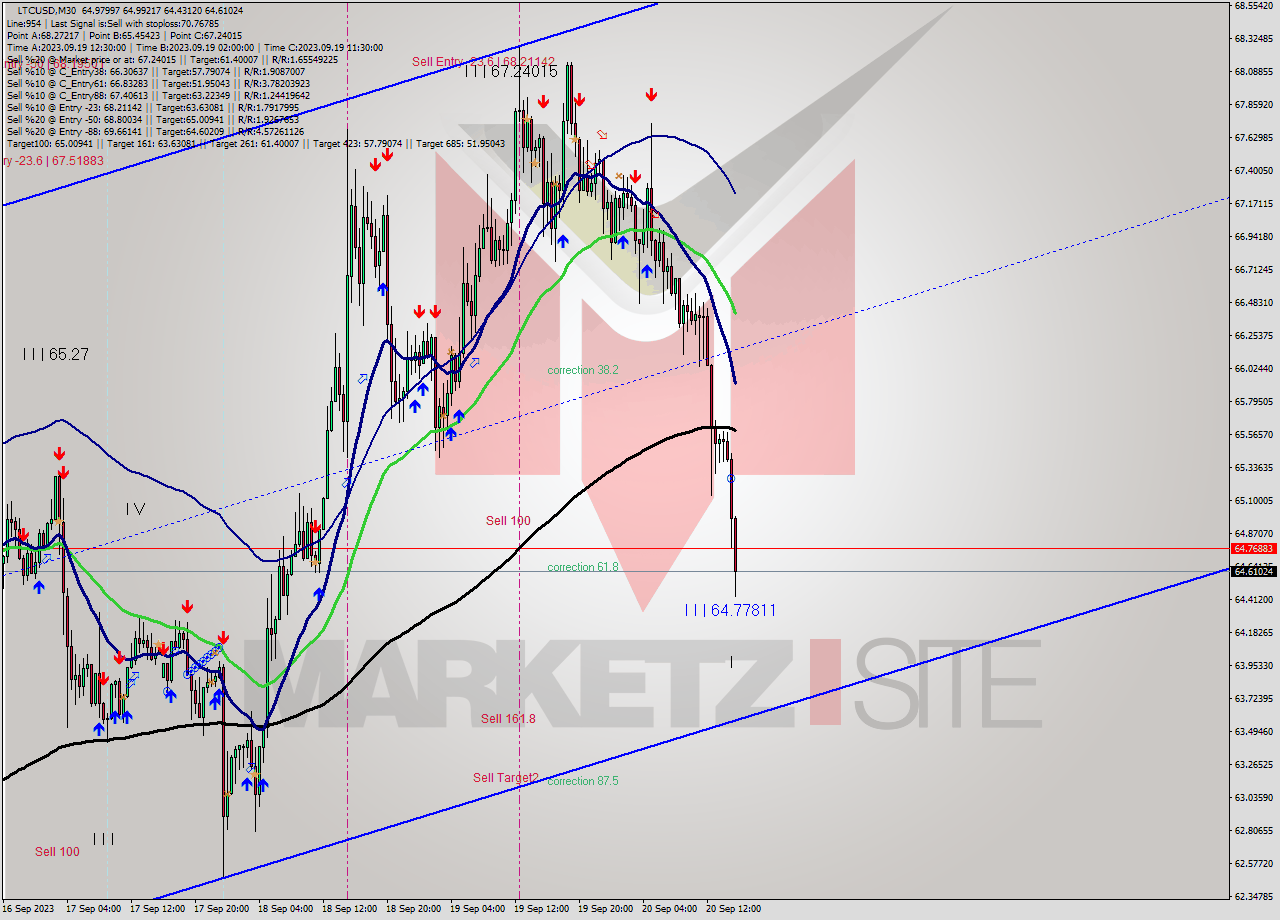This screenshot has height=920, width=1280.
Task: Click the 62.57720 price axis label
Action: coord(1253,864)
